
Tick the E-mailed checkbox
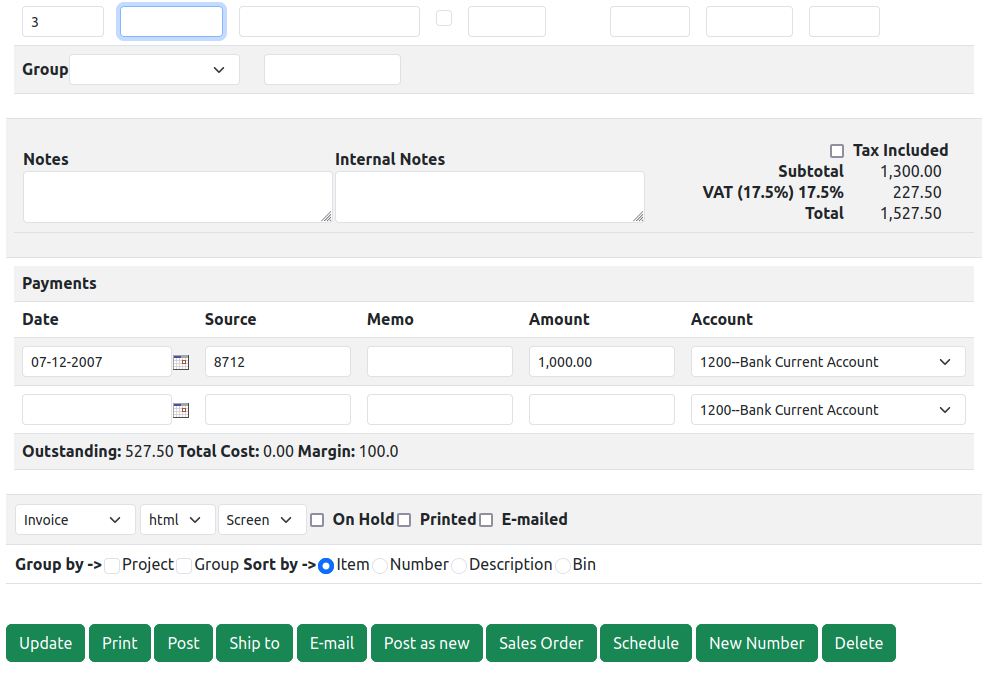486,520
